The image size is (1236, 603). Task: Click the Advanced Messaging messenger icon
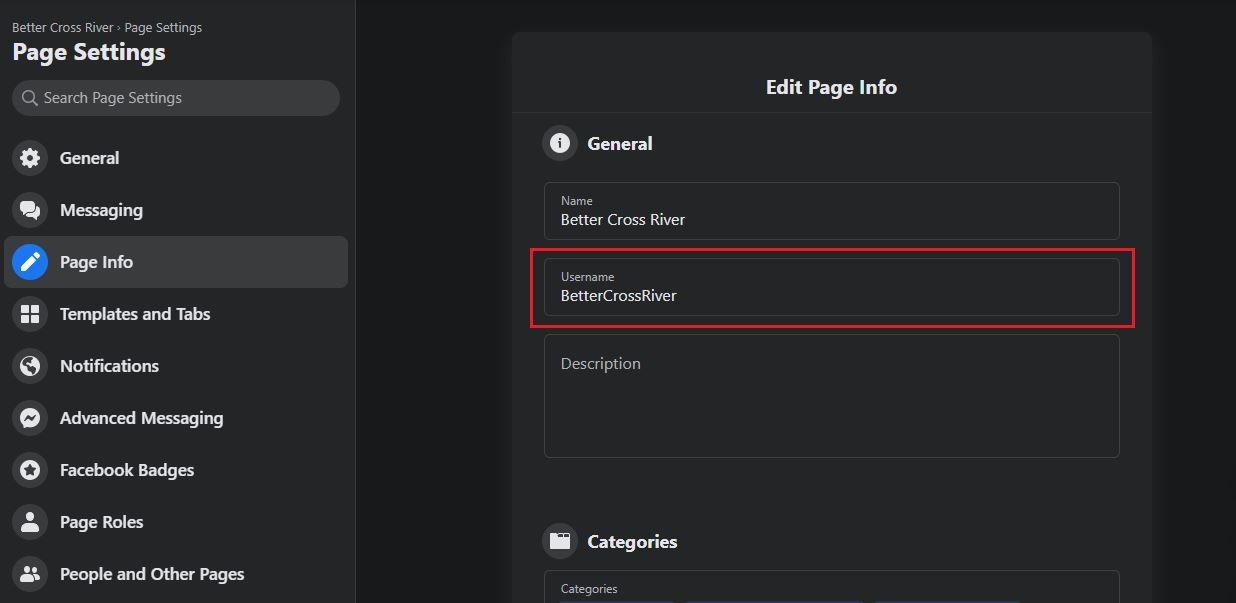[30, 418]
